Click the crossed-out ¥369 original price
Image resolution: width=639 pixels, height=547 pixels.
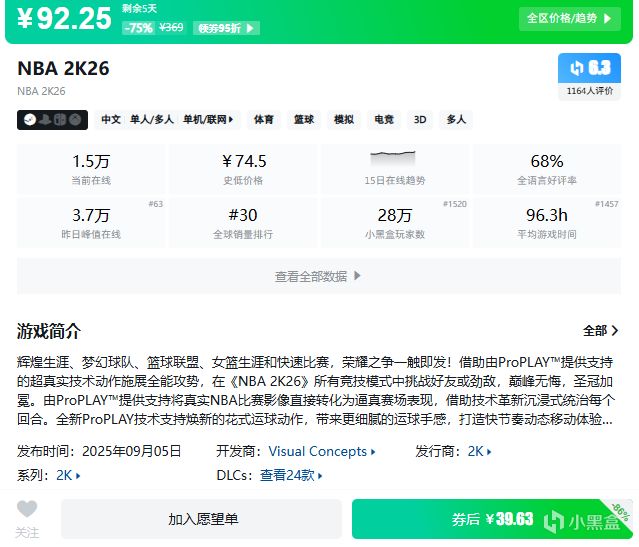[171, 27]
